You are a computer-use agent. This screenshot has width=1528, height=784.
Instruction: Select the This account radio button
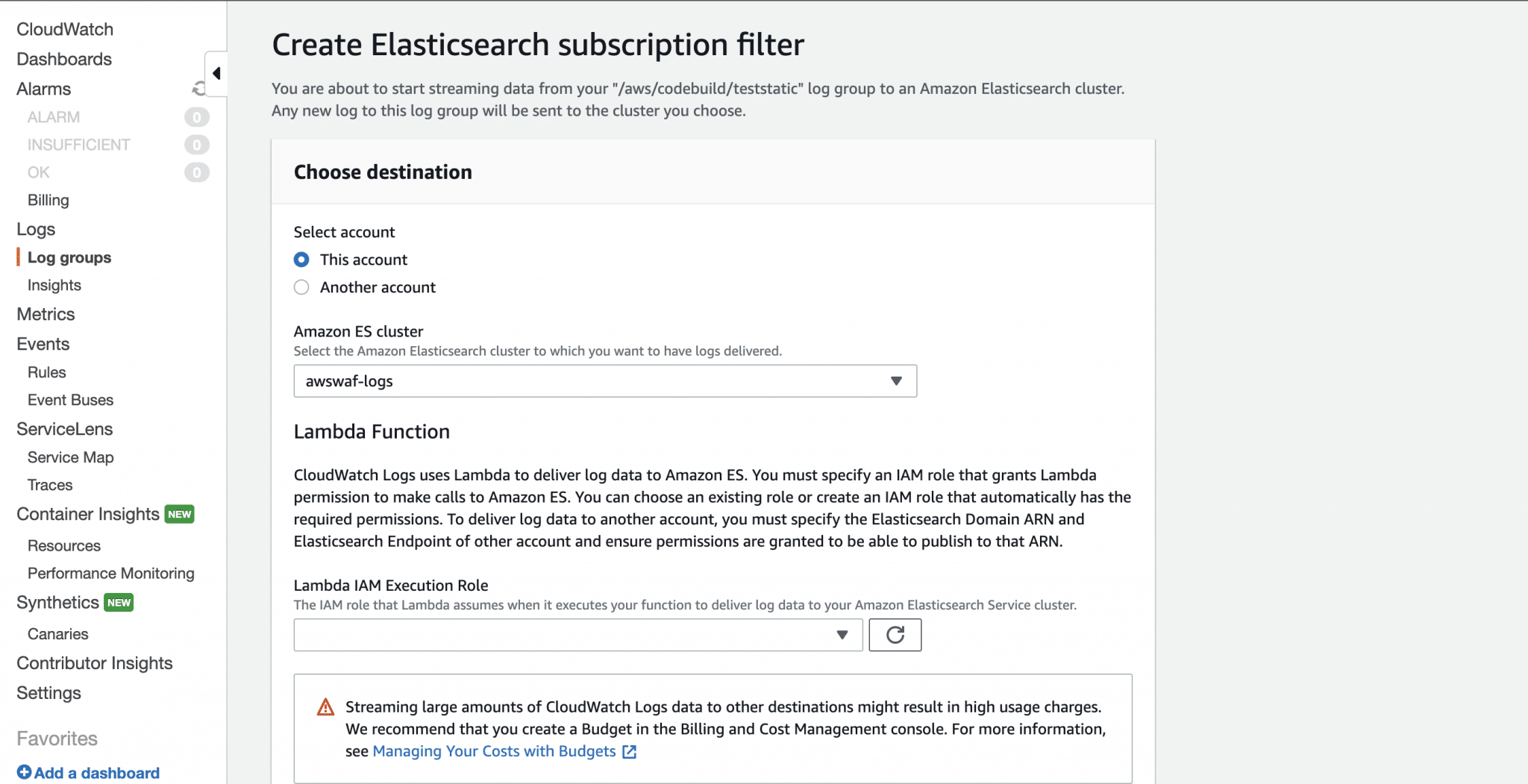click(x=301, y=260)
